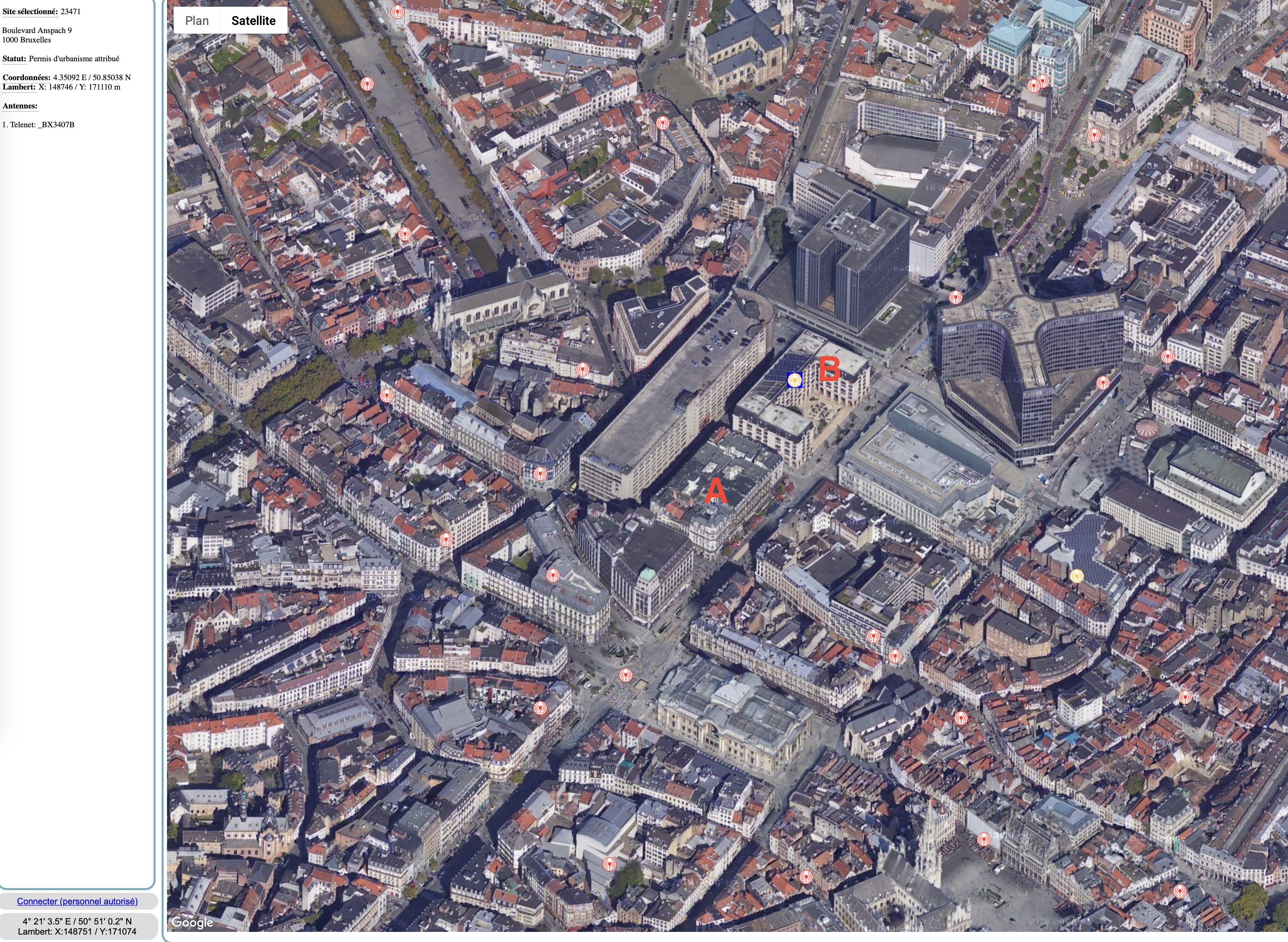
Task: Open the Google logo link on the map
Action: [x=192, y=922]
